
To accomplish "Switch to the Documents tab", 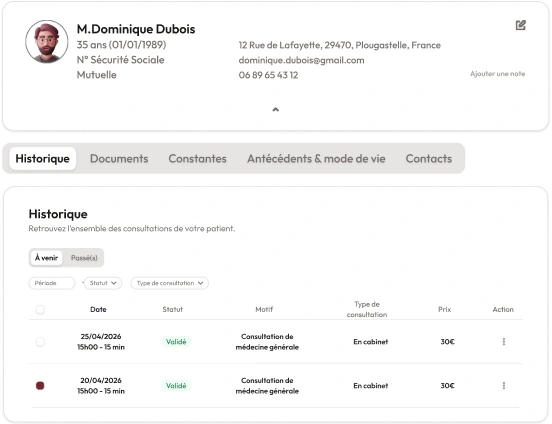I will [x=119, y=158].
